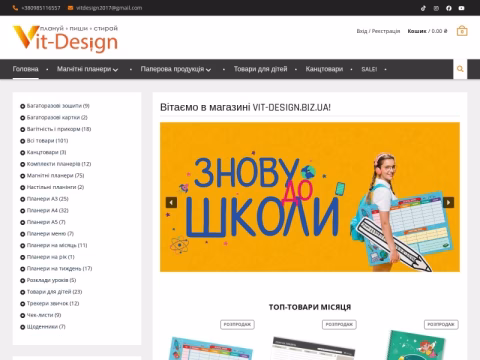
Task: Click the phone icon next to +380985116557
Action: (x=15, y=8)
